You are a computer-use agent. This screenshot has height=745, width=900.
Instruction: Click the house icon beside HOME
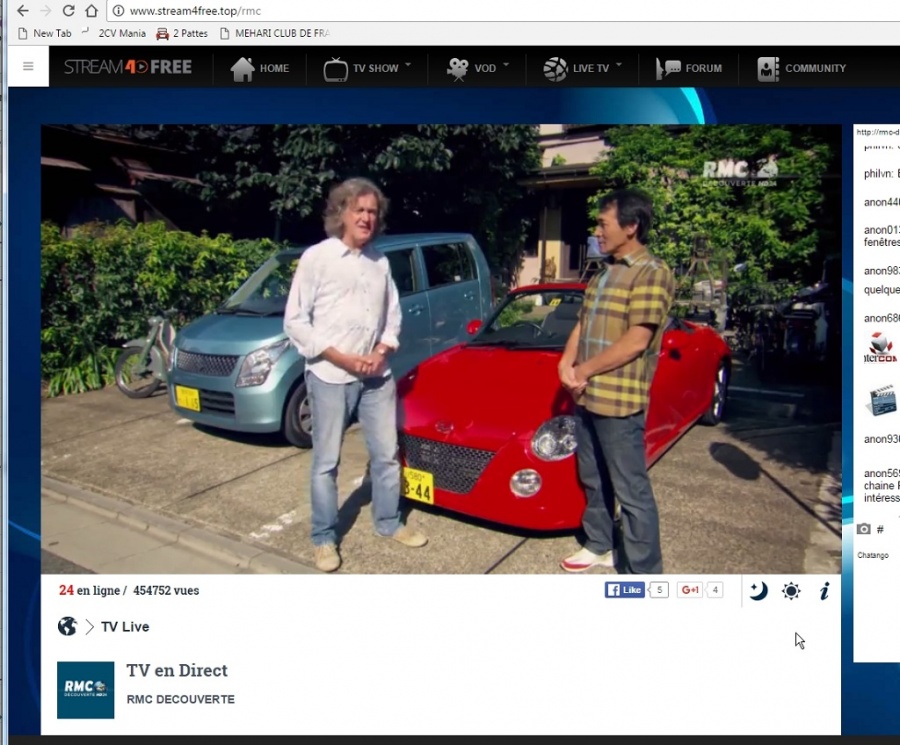coord(242,69)
